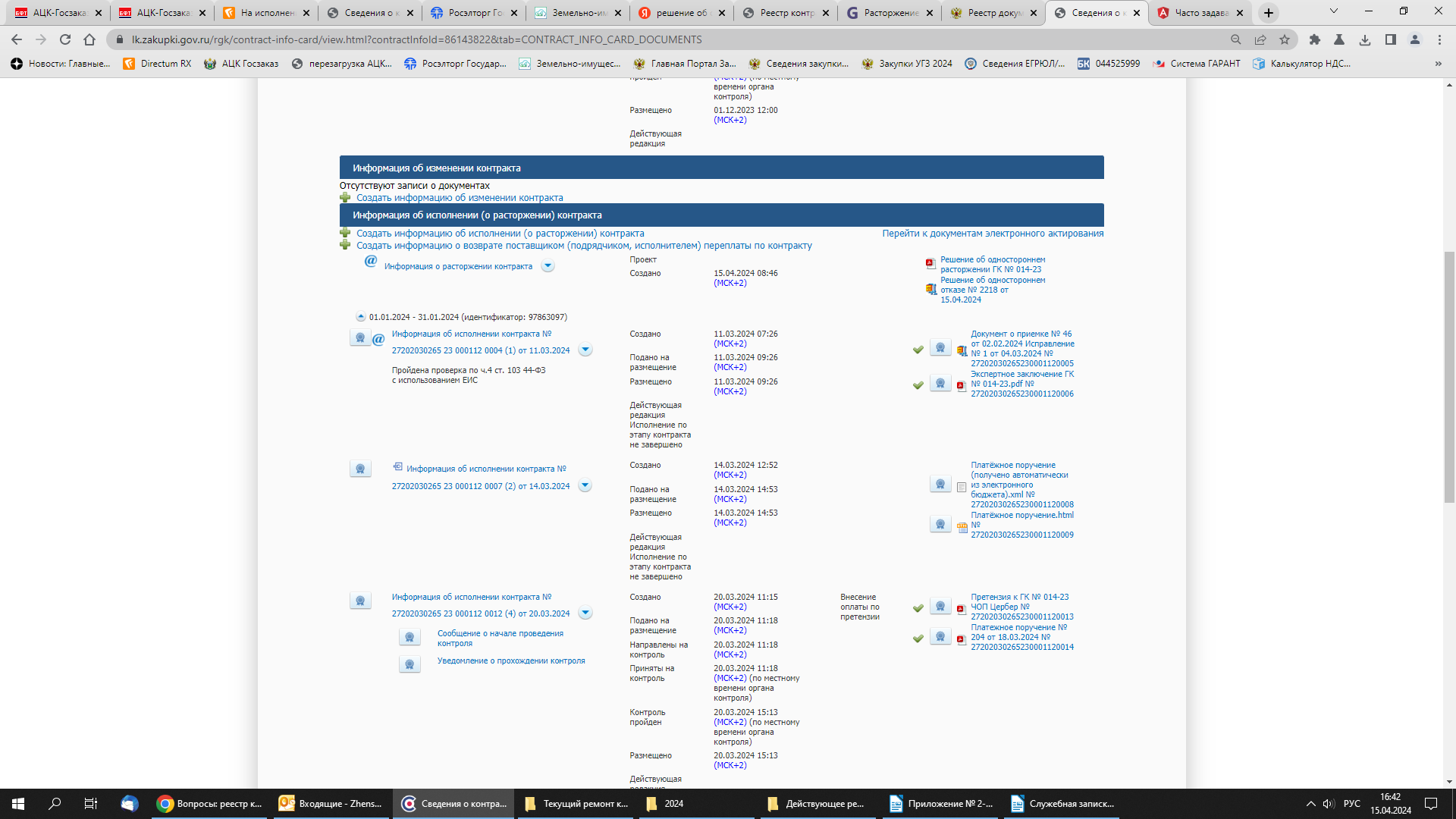Click signature icon for Уведомление о прохождении контроля

[409, 665]
